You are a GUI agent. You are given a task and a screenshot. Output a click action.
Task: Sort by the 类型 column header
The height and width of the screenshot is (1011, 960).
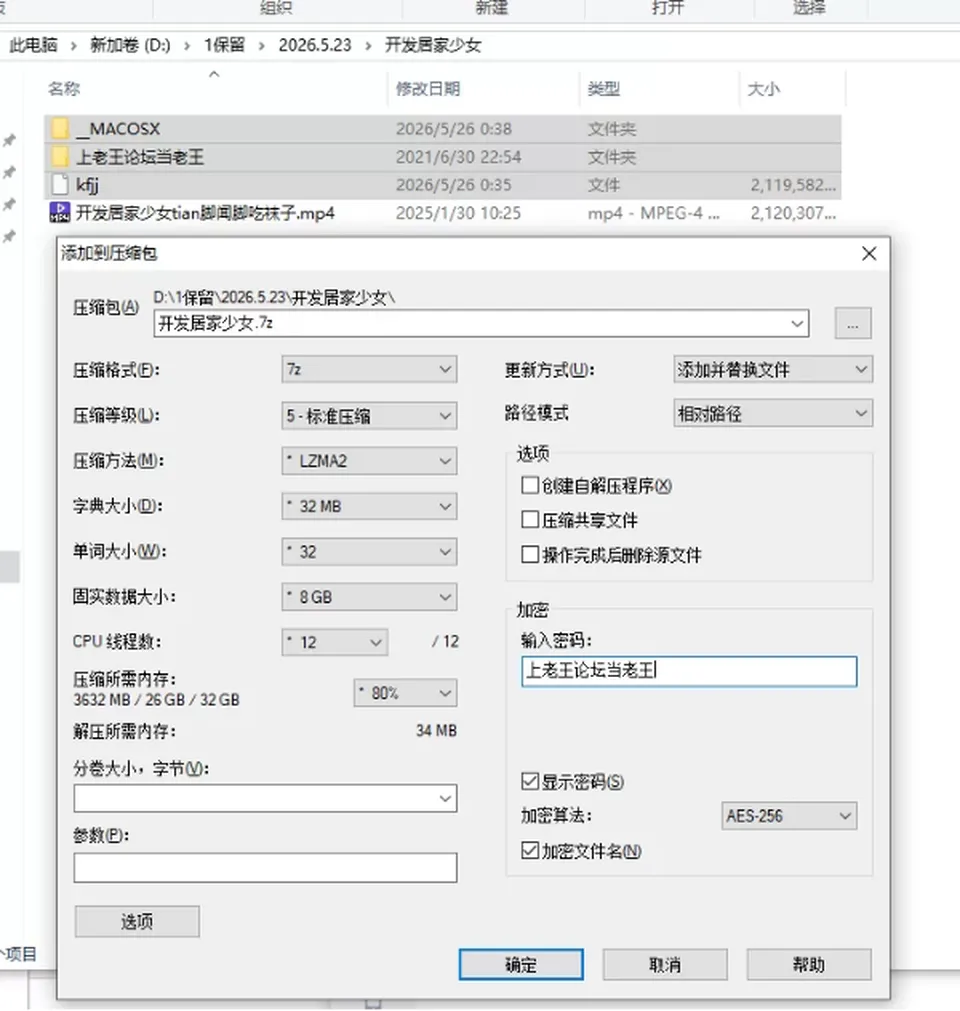click(x=603, y=88)
